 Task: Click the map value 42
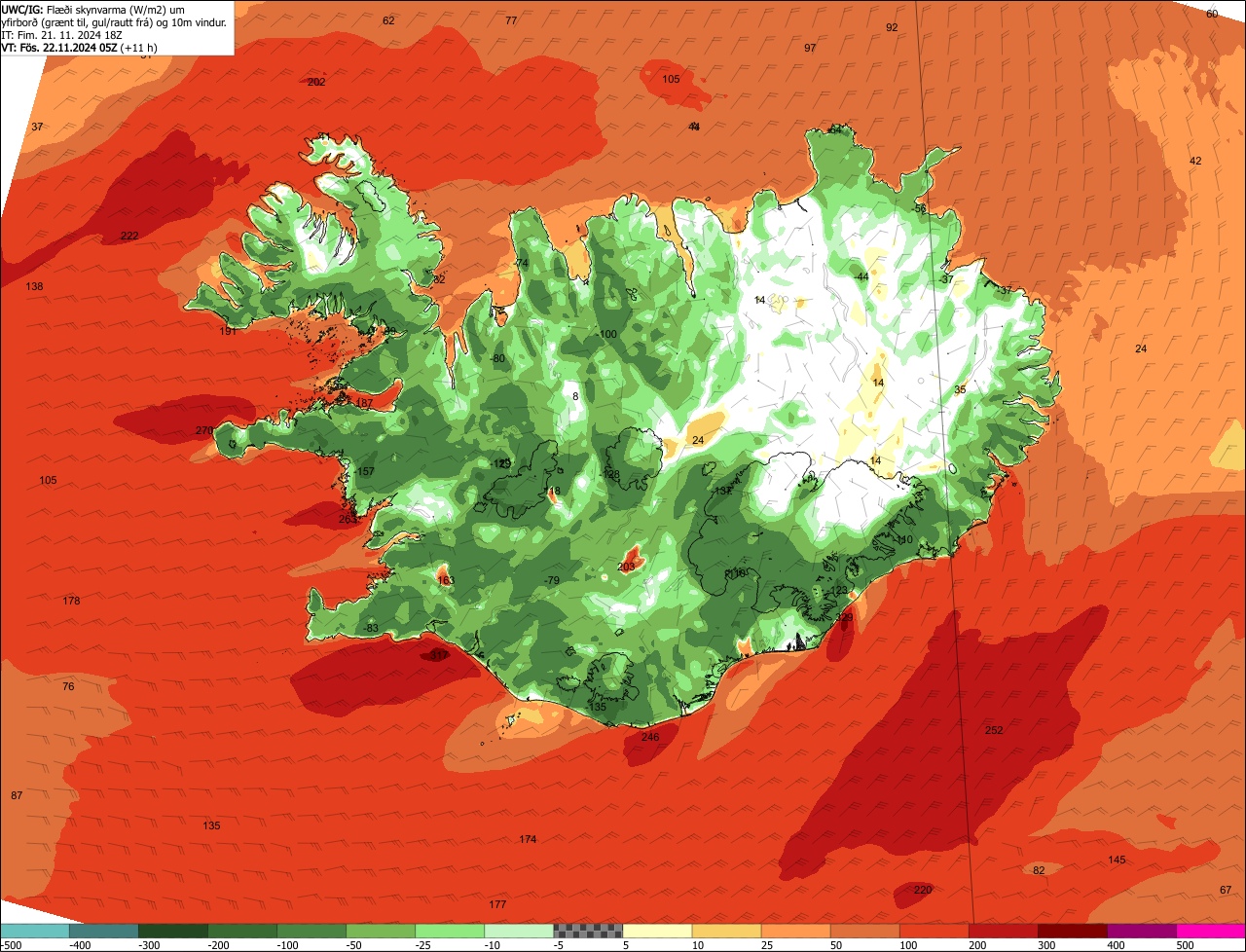point(1196,161)
